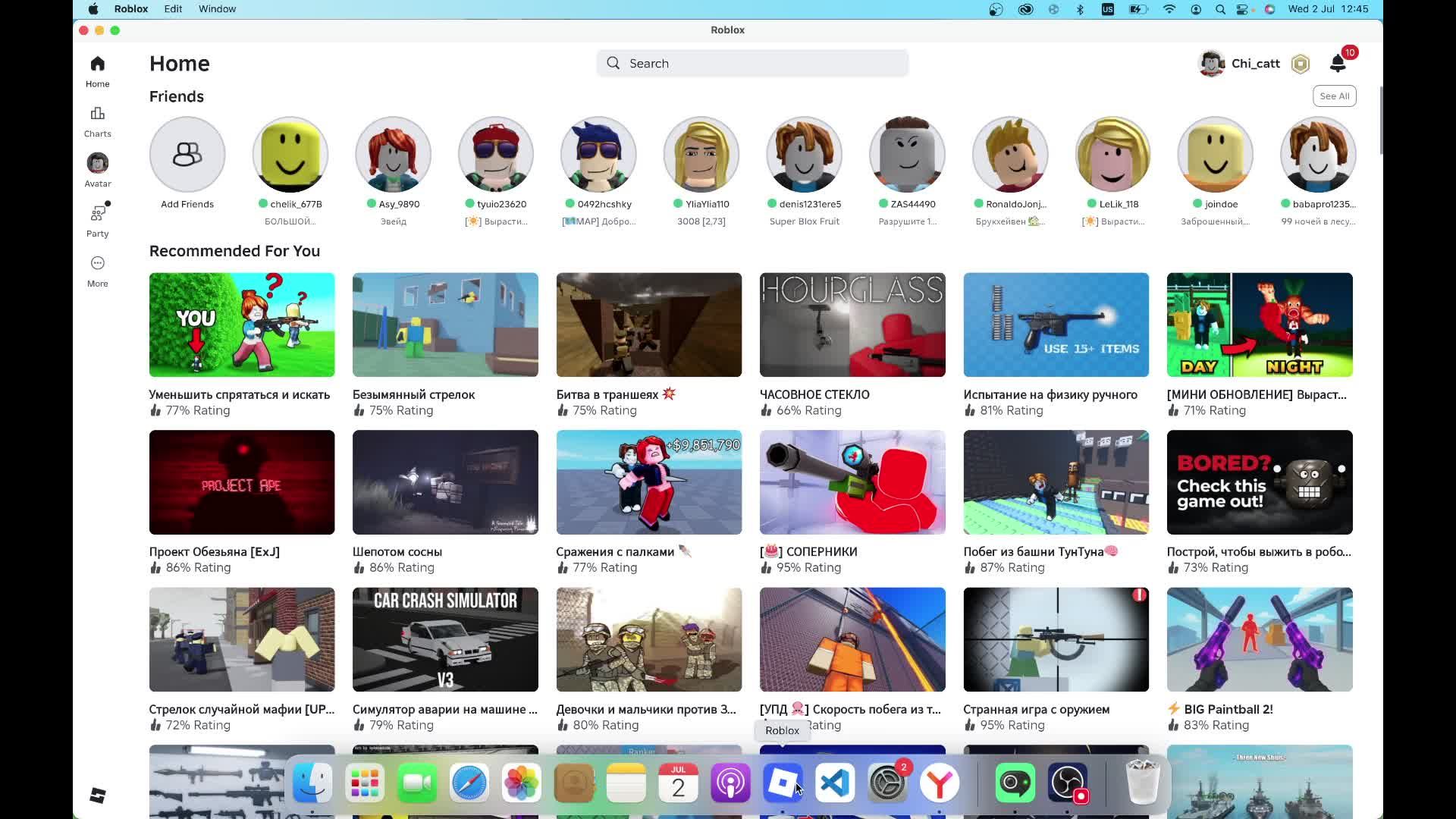This screenshot has height=819, width=1456.
Task: Open the More sidebar menu
Action: click(97, 263)
